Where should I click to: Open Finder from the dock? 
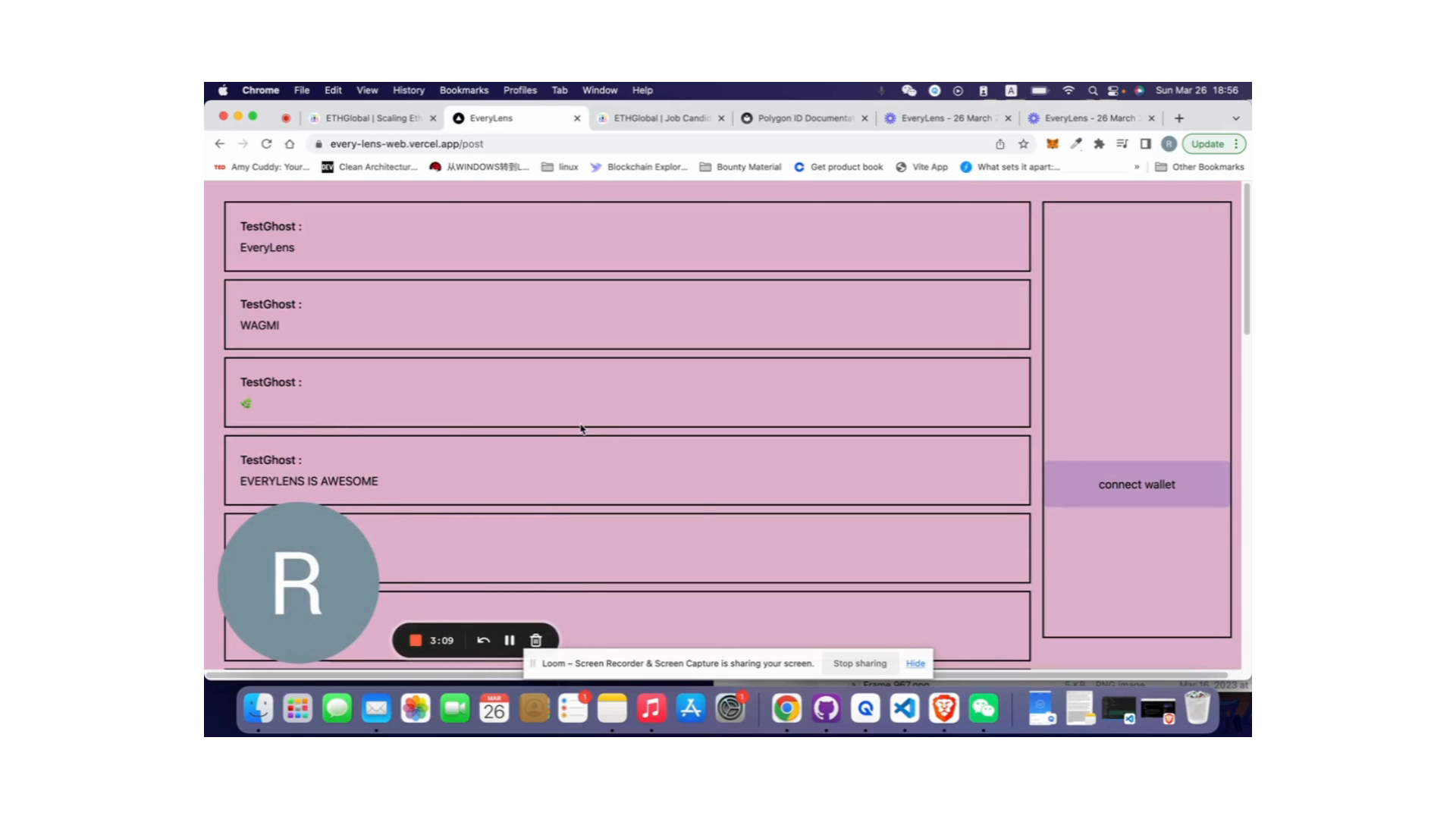click(x=258, y=708)
